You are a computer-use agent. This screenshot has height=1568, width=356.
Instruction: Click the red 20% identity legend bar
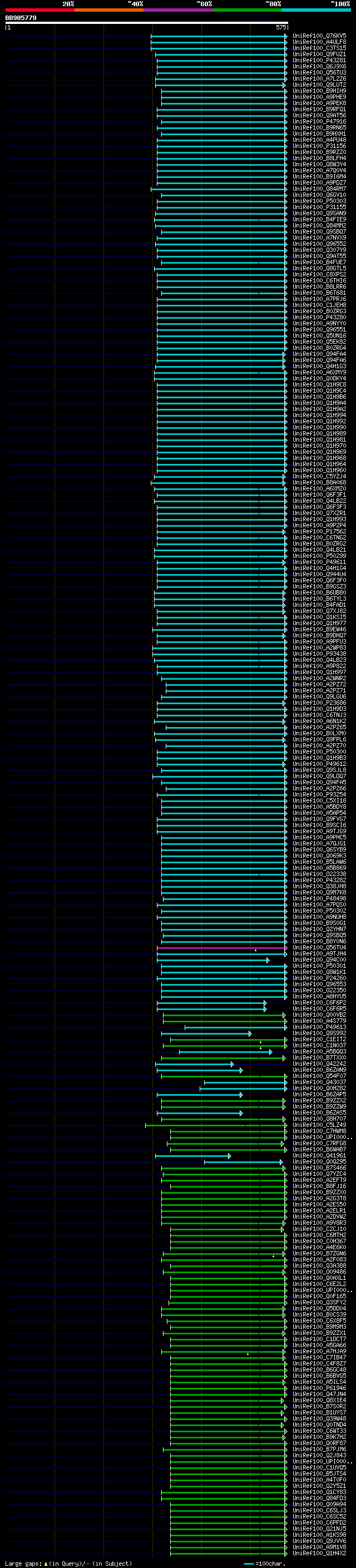(x=39, y=10)
